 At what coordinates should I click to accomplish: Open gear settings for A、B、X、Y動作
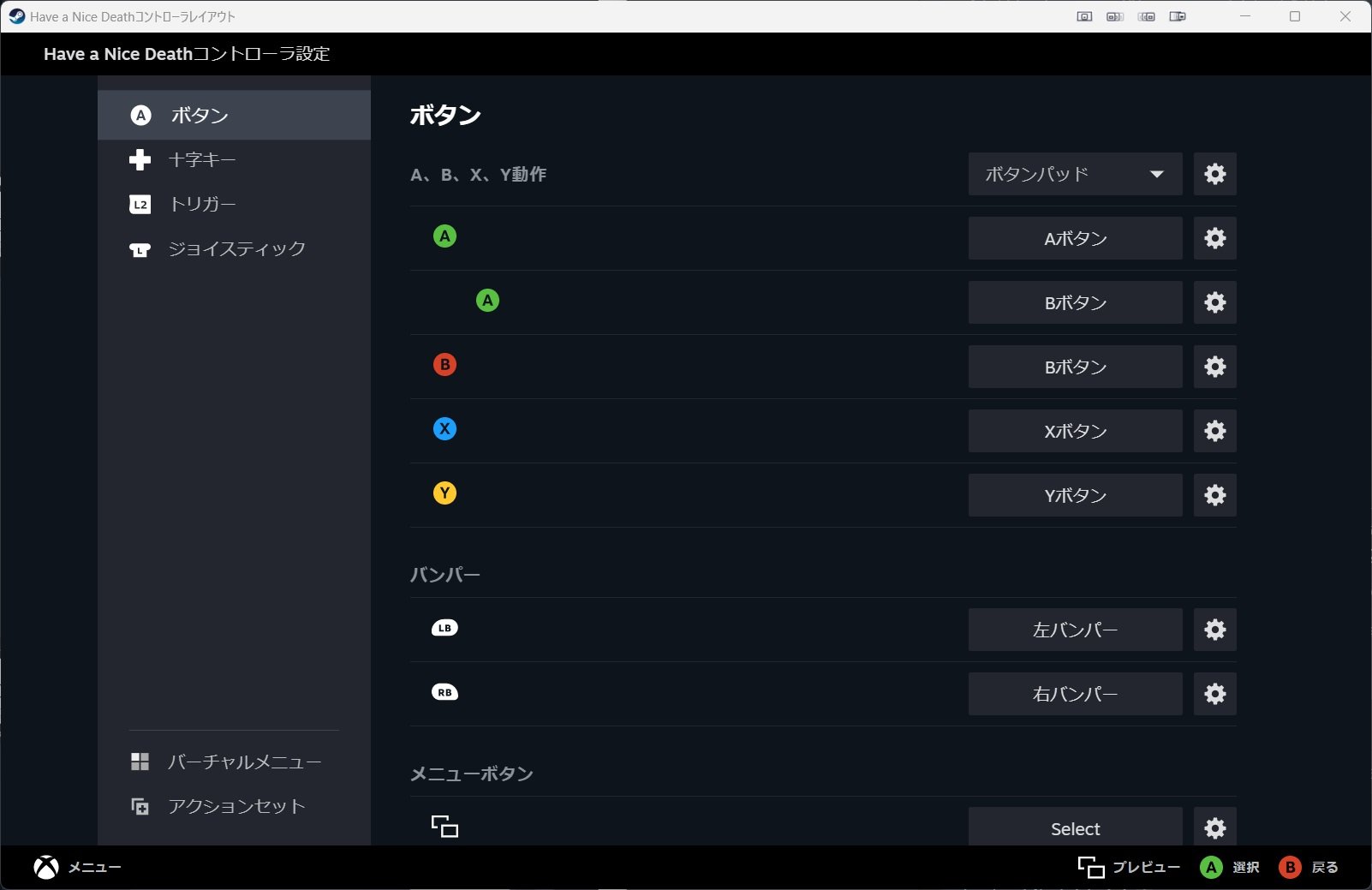tap(1215, 174)
